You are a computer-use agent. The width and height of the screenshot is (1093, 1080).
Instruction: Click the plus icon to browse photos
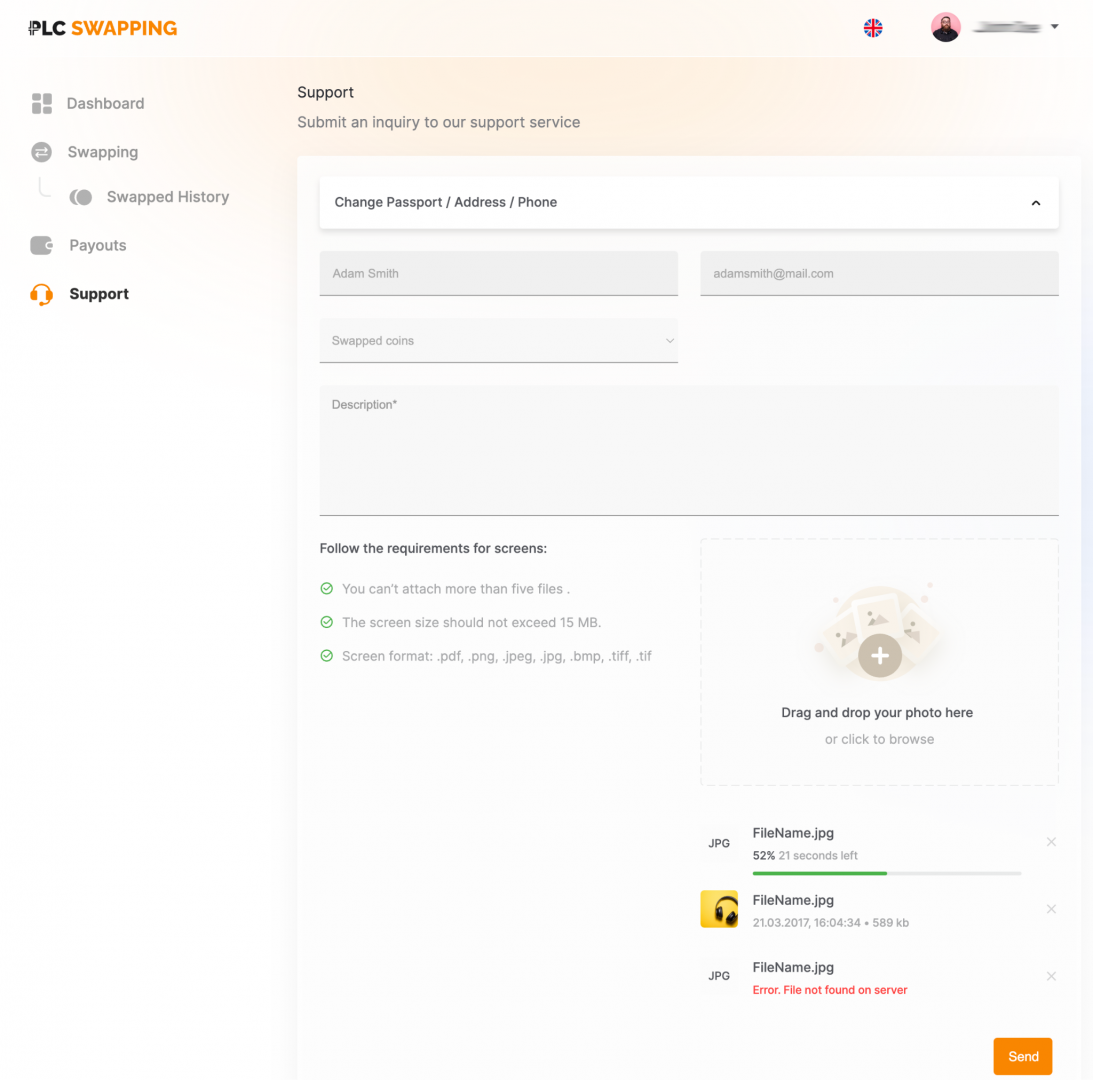point(879,656)
